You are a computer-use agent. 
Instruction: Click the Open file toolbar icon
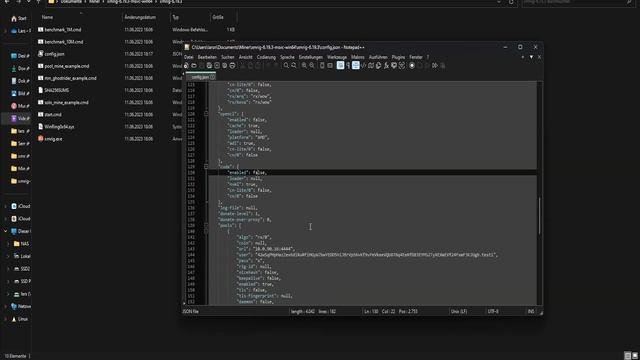(x=194, y=65)
